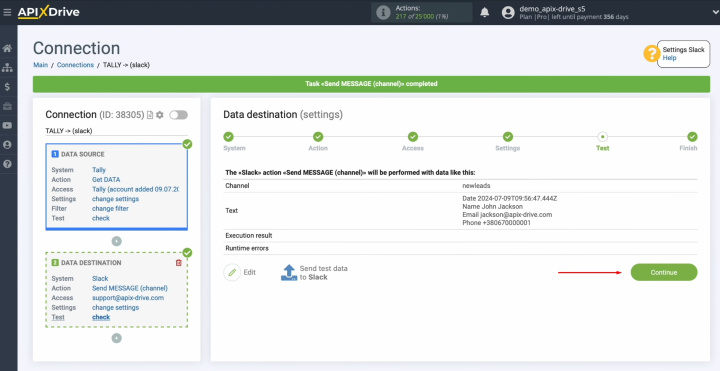720x371 pixels.
Task: Click the ApiX-Drive logo
Action: point(49,12)
